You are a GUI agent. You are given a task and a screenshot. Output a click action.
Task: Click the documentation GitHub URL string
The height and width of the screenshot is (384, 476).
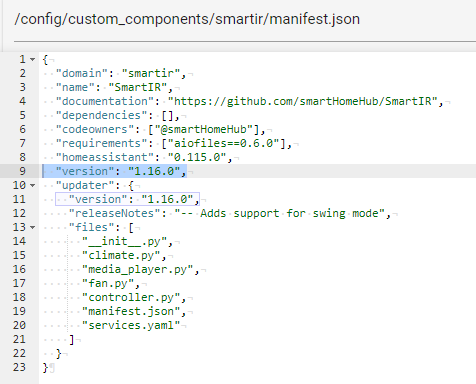pos(302,101)
